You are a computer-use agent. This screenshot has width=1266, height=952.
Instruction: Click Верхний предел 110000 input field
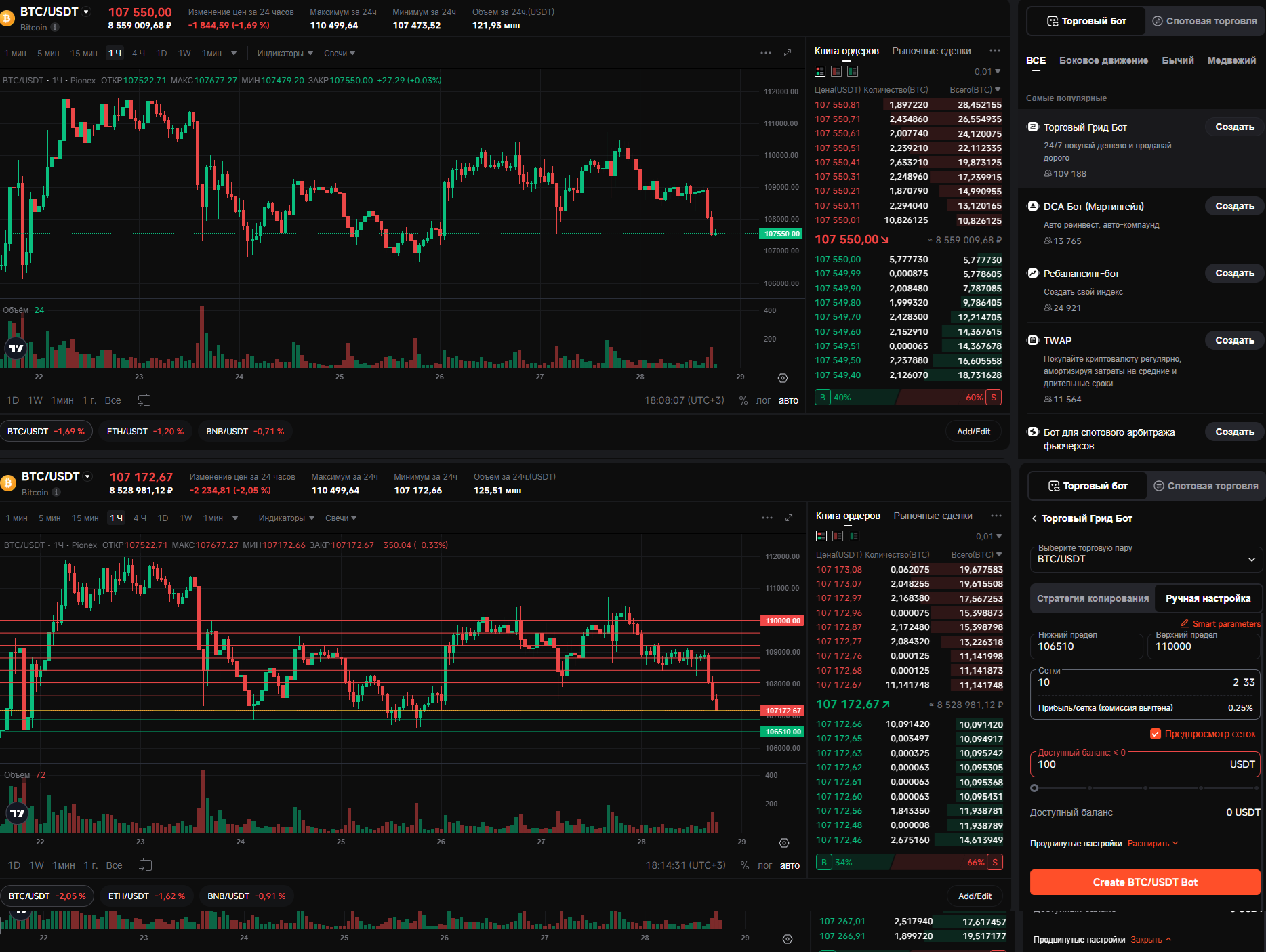1204,646
